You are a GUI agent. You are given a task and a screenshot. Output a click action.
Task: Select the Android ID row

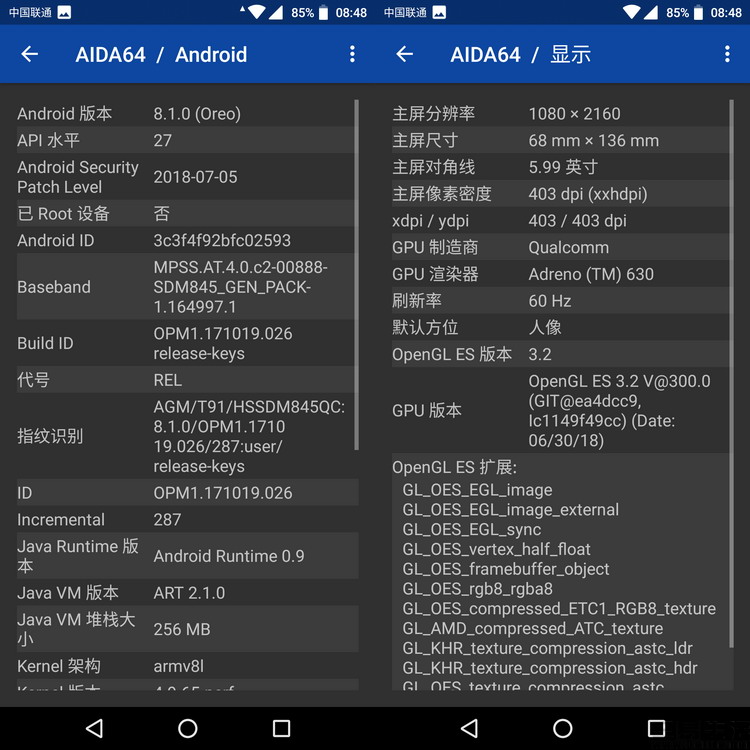tap(185, 240)
